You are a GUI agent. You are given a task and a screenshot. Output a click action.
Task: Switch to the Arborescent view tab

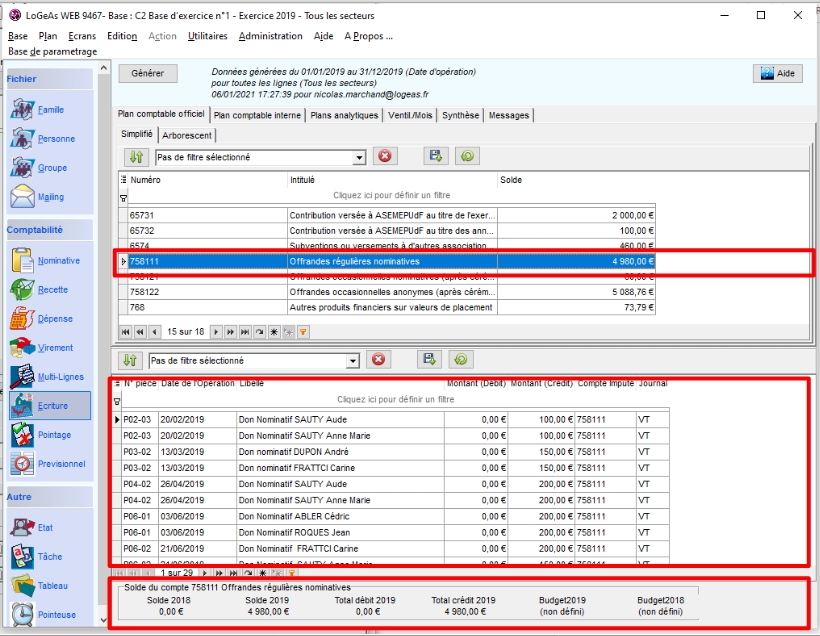187,135
